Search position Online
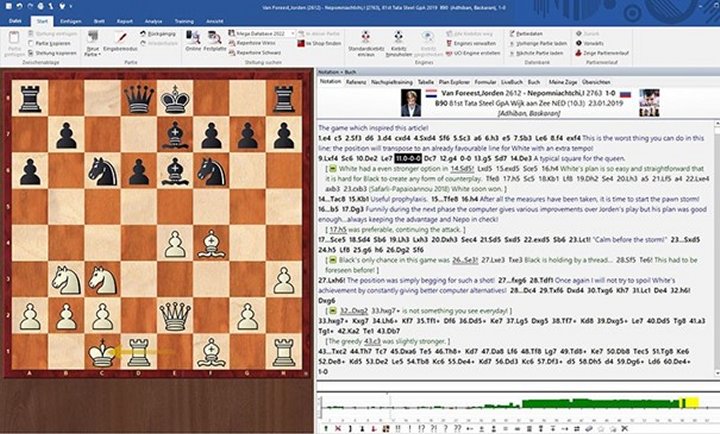 click(x=193, y=41)
